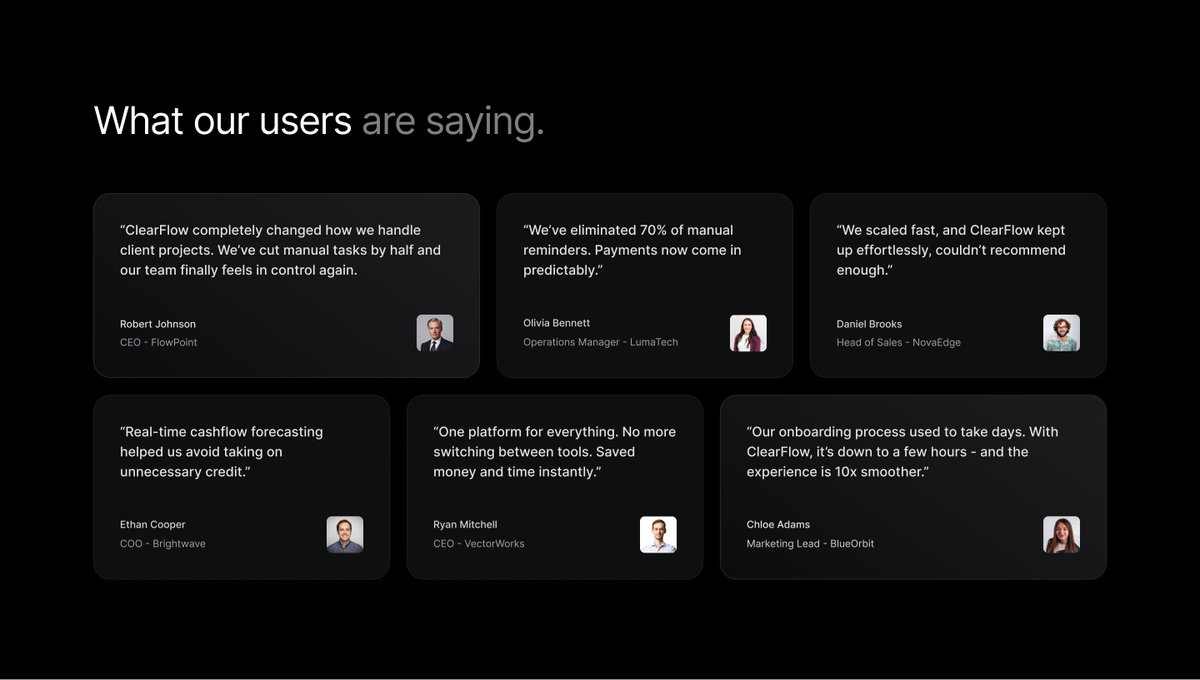The height and width of the screenshot is (680, 1200).
Task: Click the quote about eliminating 70% of manual reminders
Action: (x=632, y=250)
